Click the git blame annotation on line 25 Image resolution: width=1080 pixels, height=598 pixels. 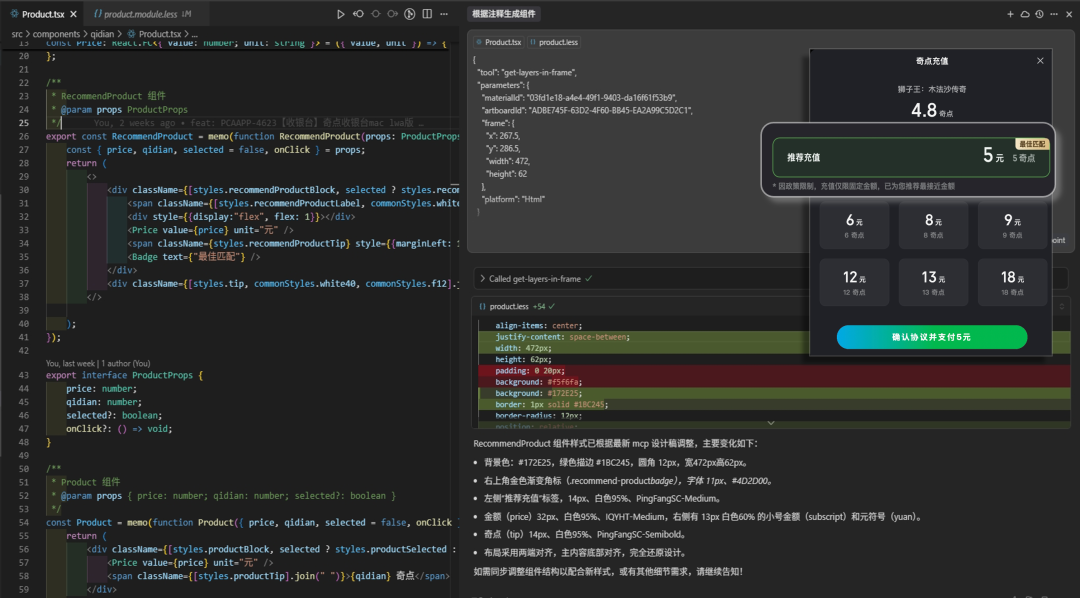point(258,123)
